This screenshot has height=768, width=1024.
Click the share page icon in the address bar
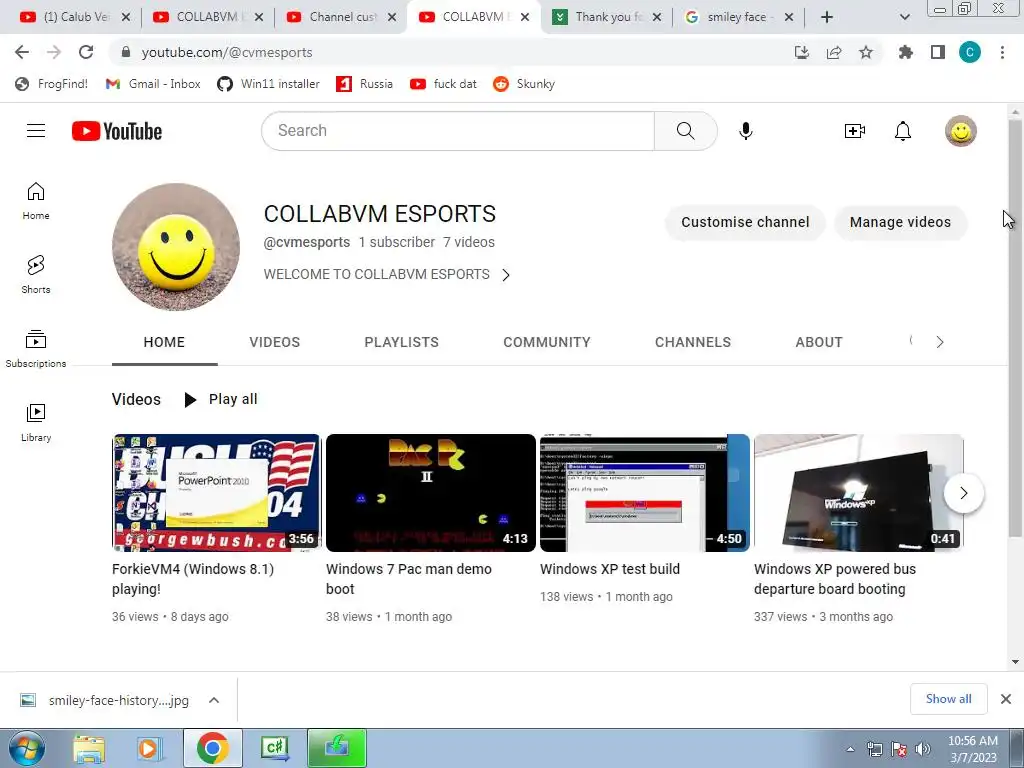pyautogui.click(x=834, y=52)
